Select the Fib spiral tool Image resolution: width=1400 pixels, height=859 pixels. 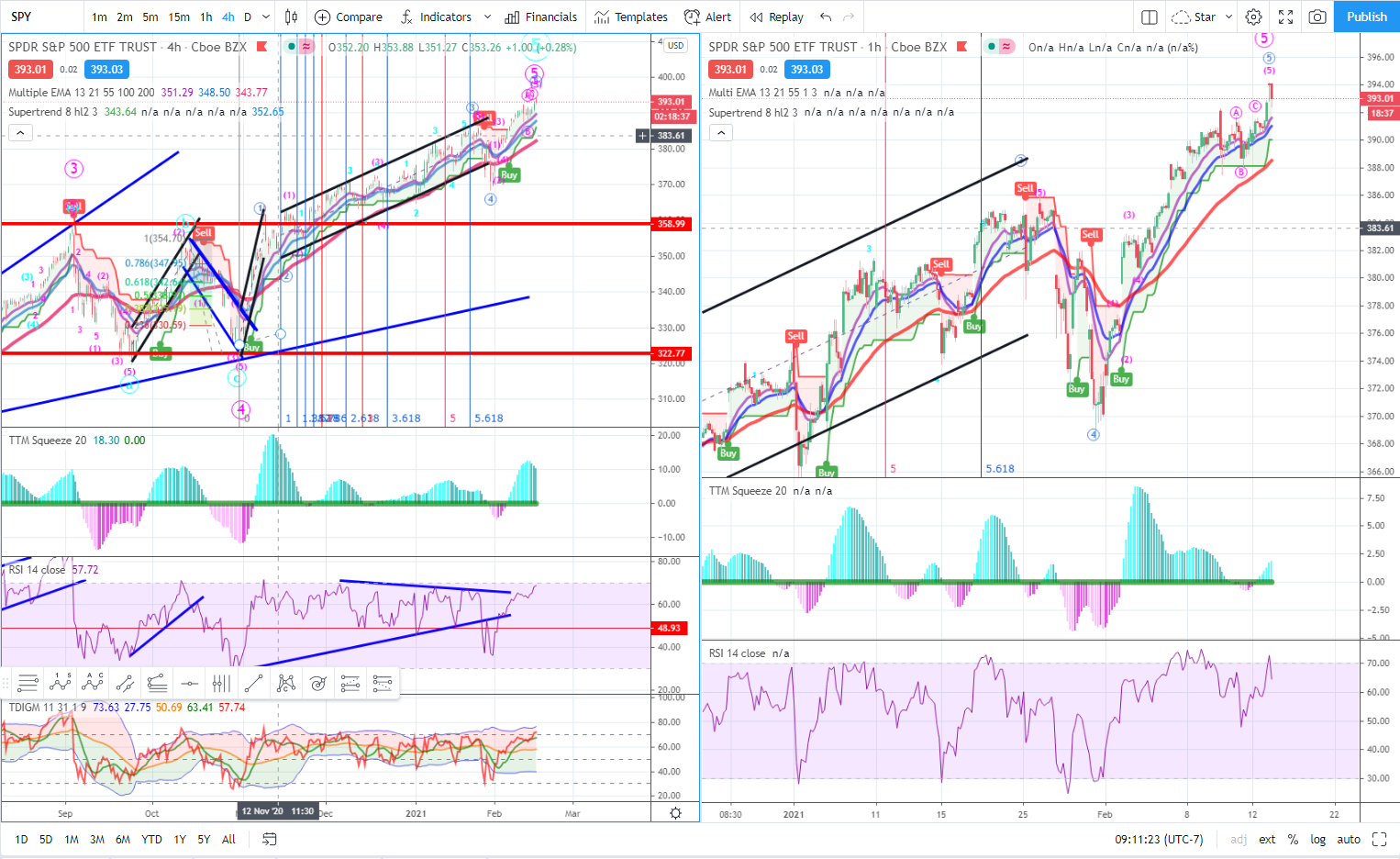tap(318, 683)
